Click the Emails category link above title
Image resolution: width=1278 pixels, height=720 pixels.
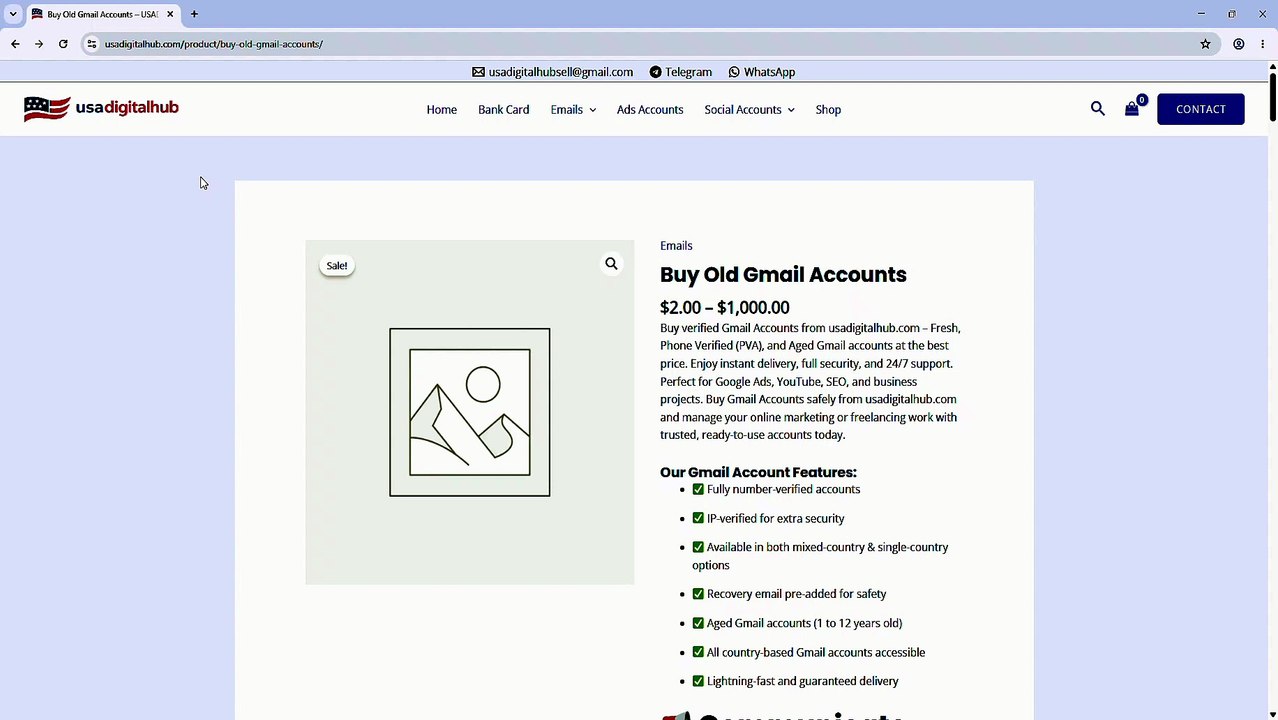pos(676,246)
